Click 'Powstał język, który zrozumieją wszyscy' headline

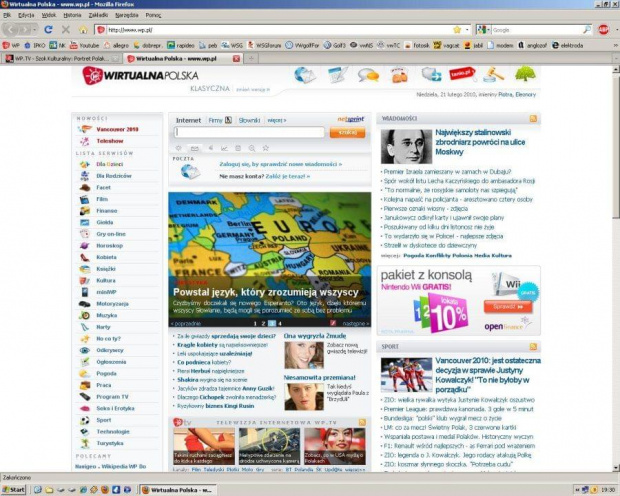[x=266, y=292]
